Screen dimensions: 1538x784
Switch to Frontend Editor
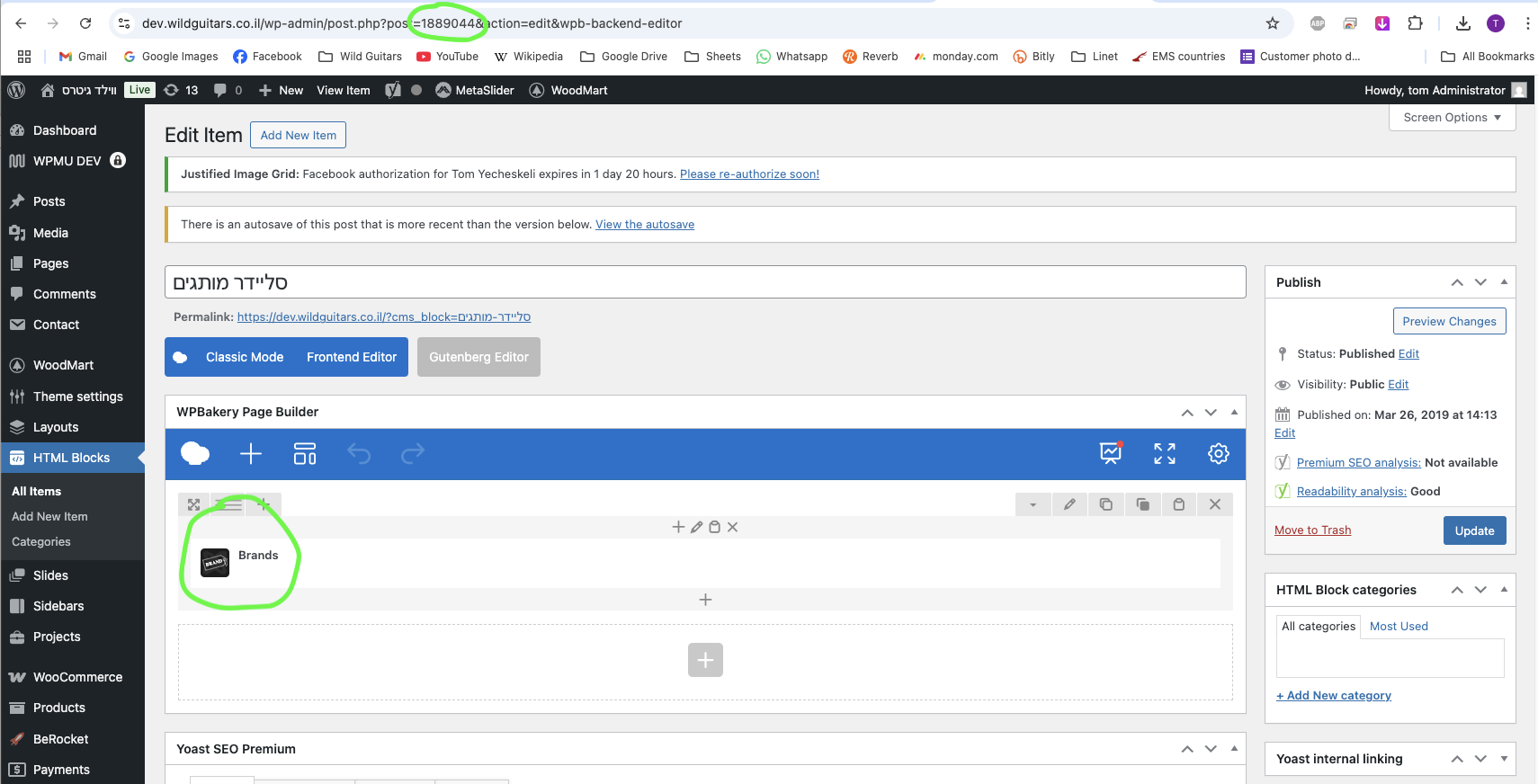352,357
